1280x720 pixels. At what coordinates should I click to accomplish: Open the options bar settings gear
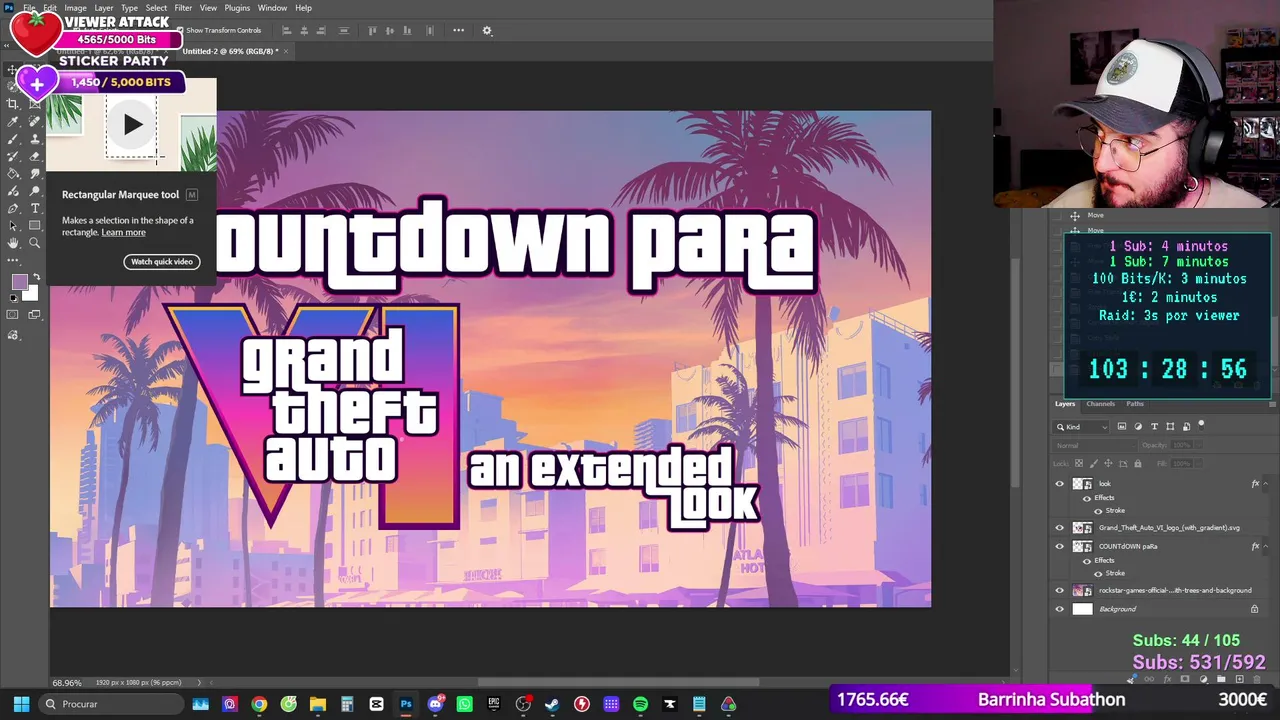[487, 30]
